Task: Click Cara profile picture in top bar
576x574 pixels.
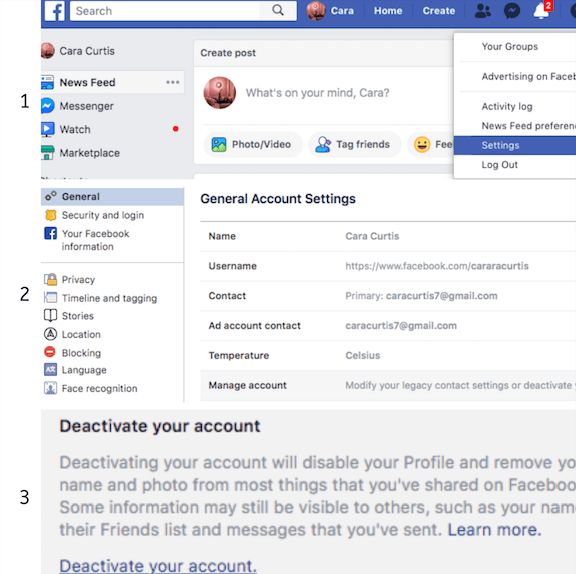Action: (x=316, y=11)
